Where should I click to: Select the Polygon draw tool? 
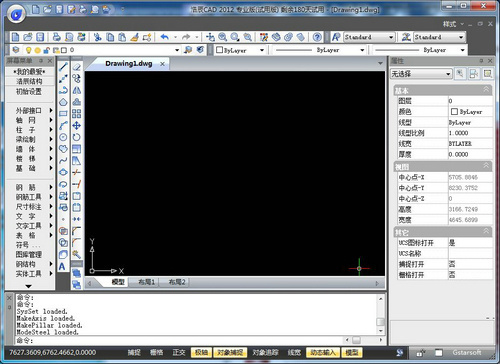pos(63,102)
